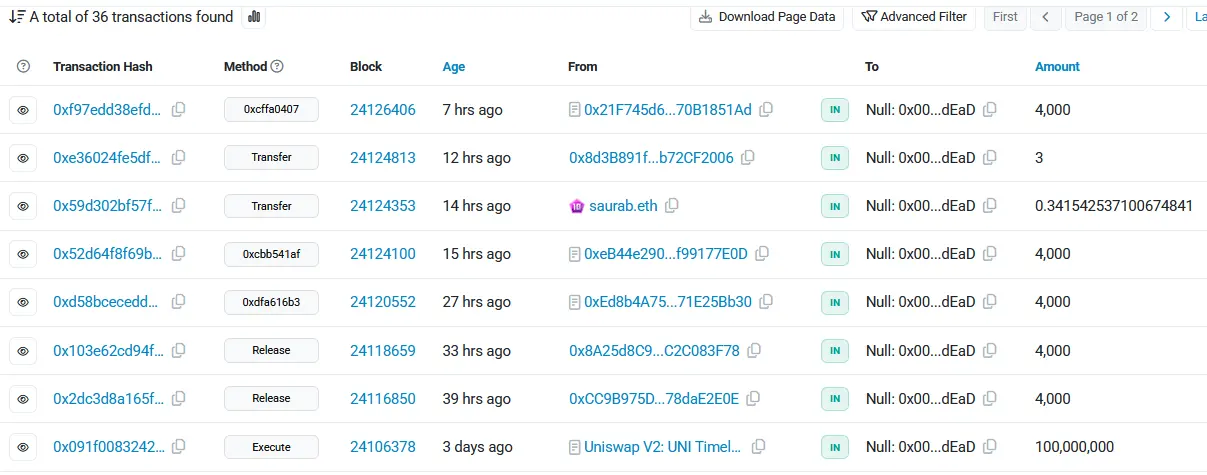
Task: Click the help icon in the table header
Action: click(x=24, y=67)
